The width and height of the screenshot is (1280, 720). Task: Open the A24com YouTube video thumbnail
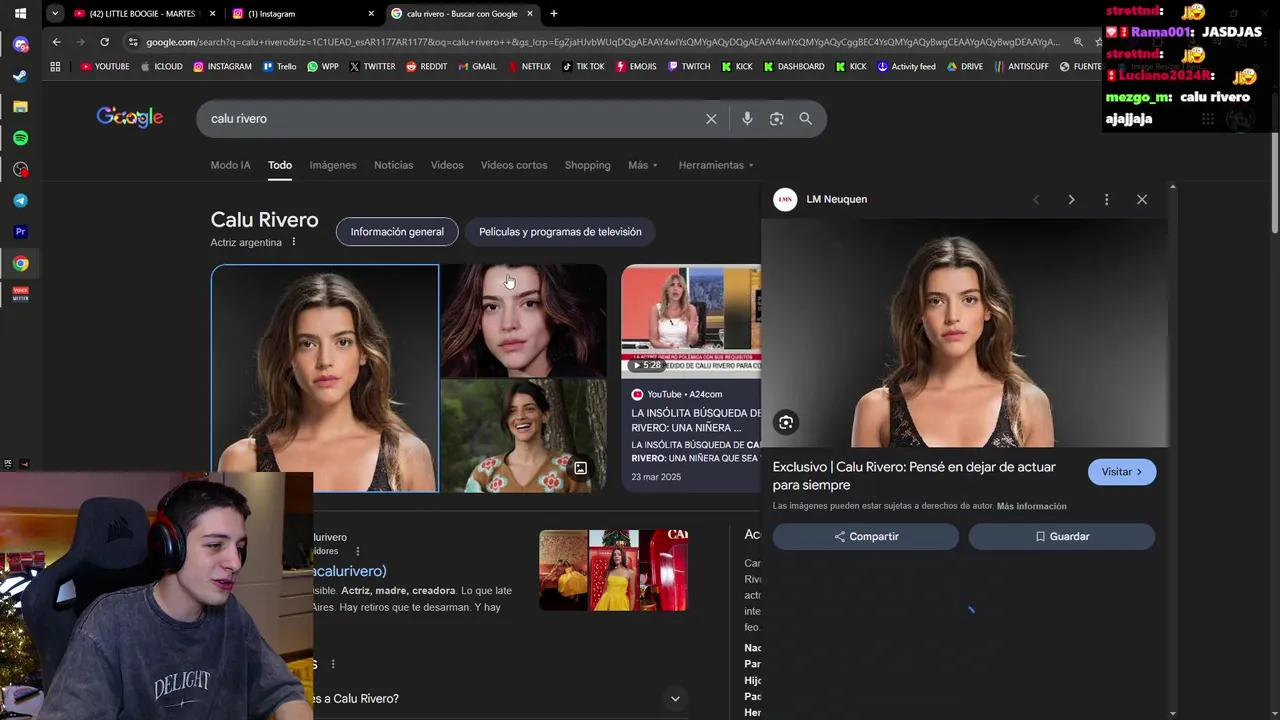(x=691, y=321)
